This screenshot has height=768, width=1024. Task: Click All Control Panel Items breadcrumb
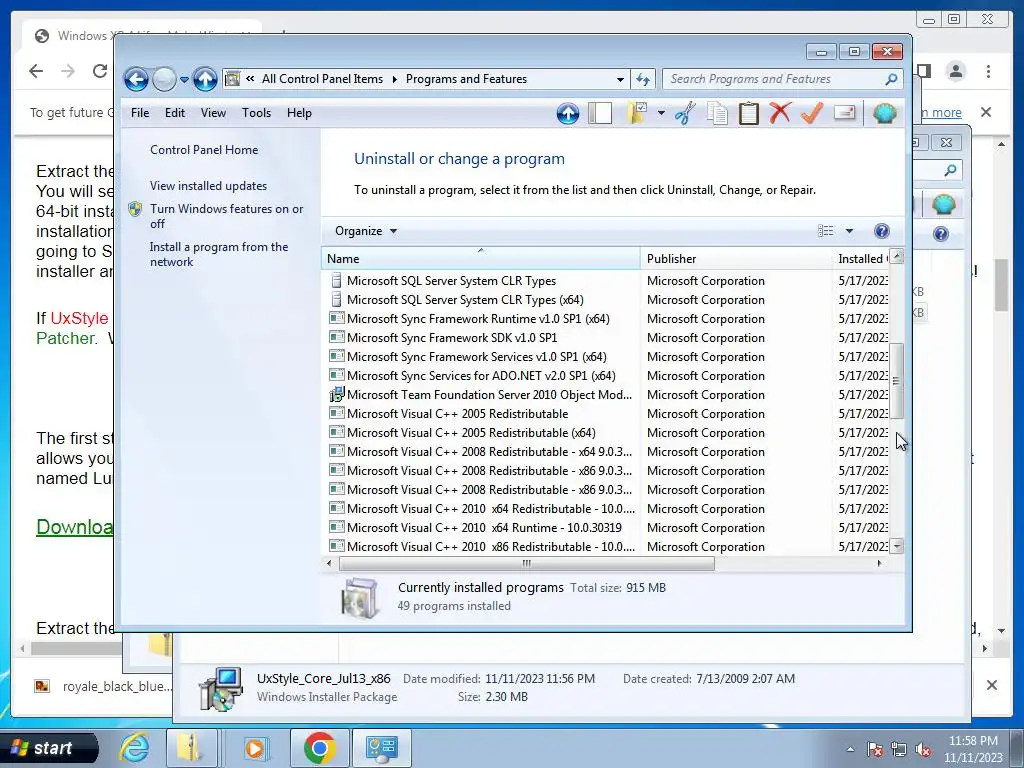click(x=323, y=79)
